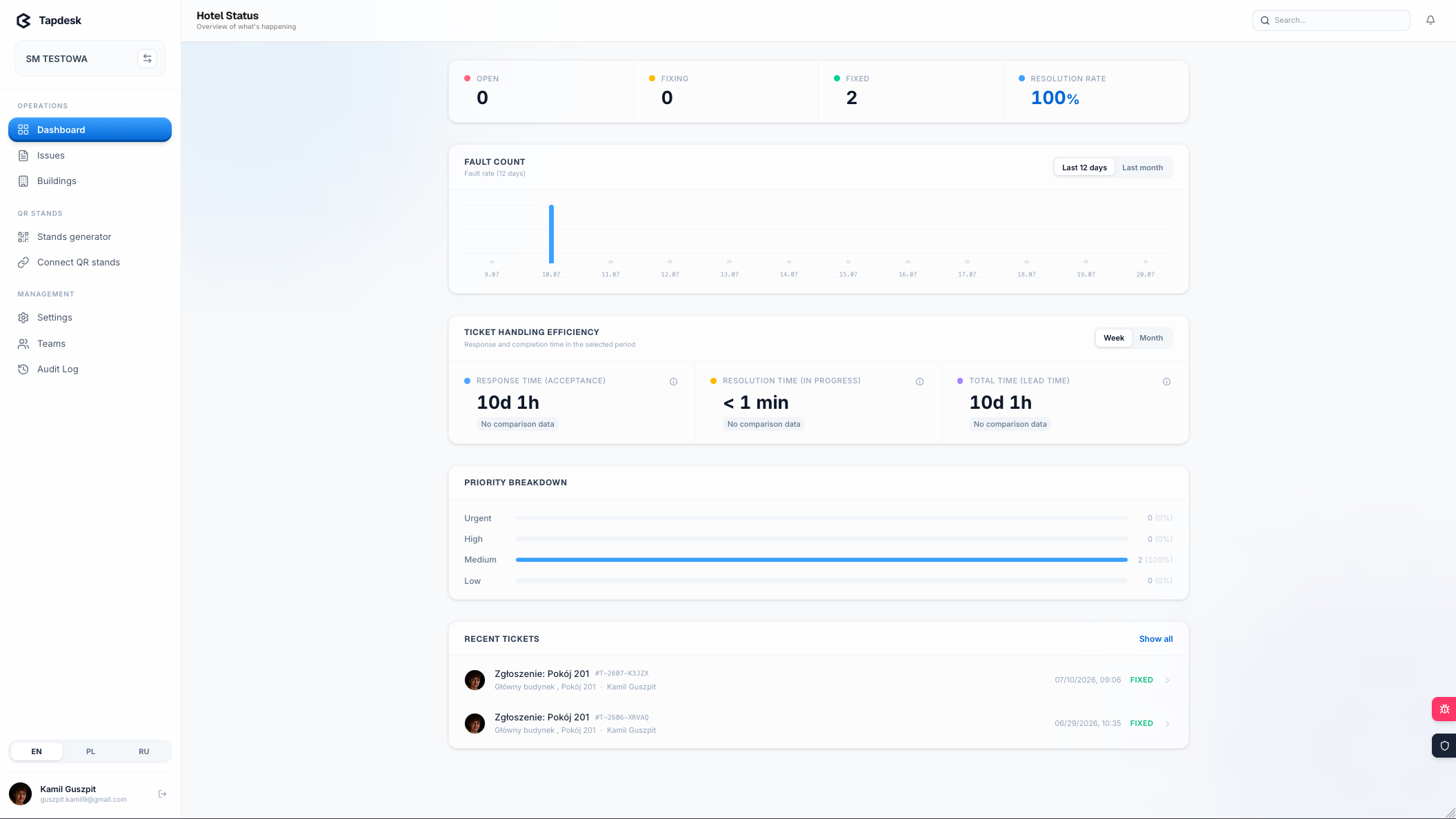
Task: Click the 100% resolution rate value
Action: pyautogui.click(x=1055, y=98)
